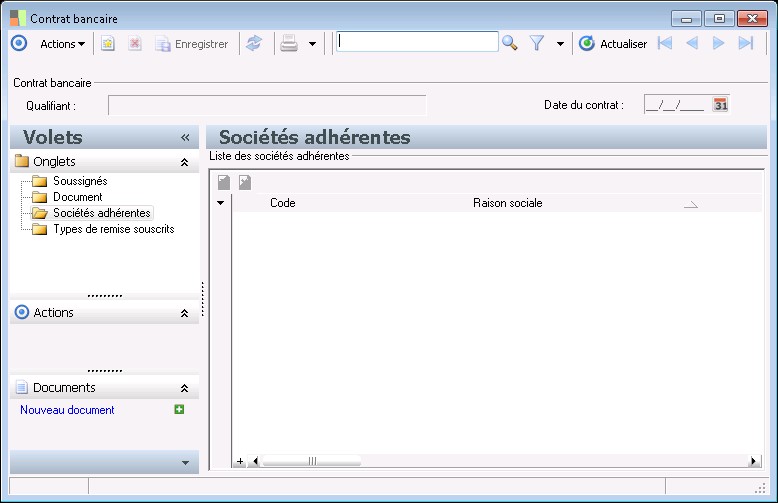The height and width of the screenshot is (503, 778).
Task: Add a row with the plus button
Action: (x=240, y=461)
